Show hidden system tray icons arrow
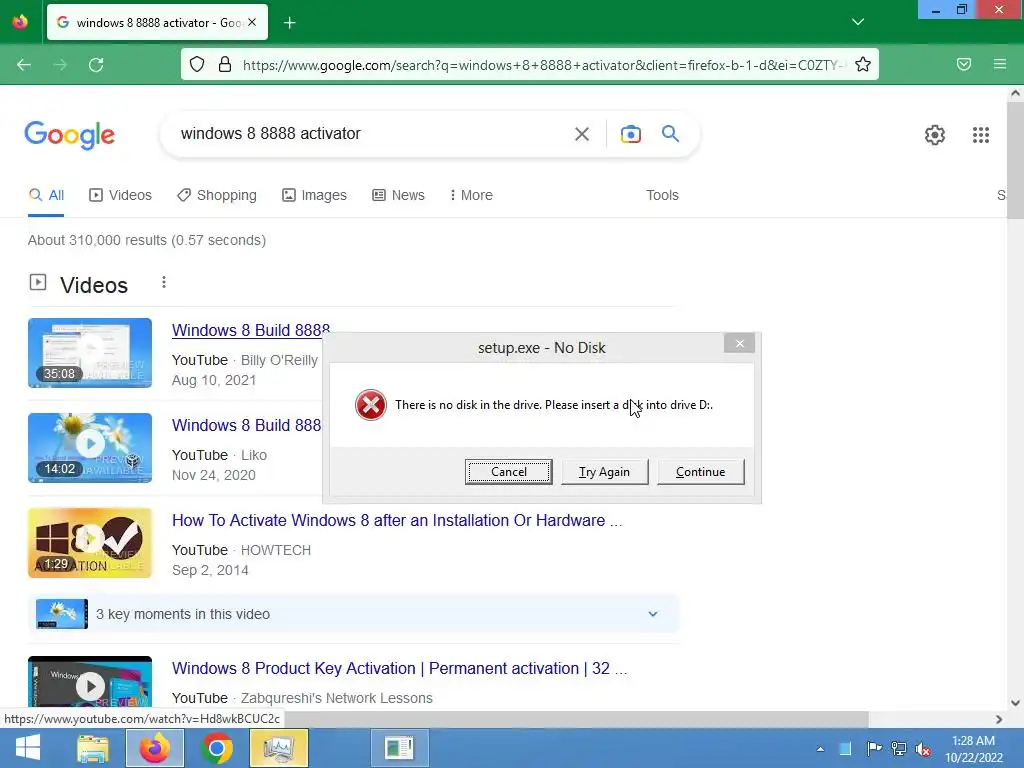1024x768 pixels. tap(820, 749)
